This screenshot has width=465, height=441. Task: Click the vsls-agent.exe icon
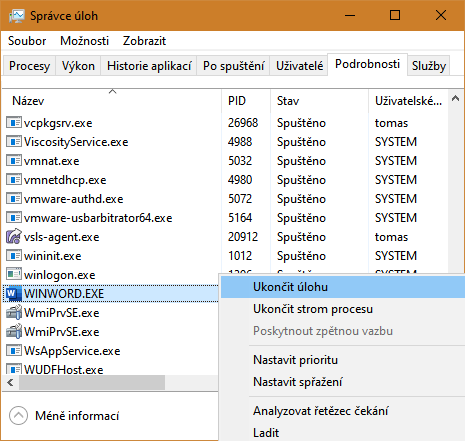[x=14, y=237]
